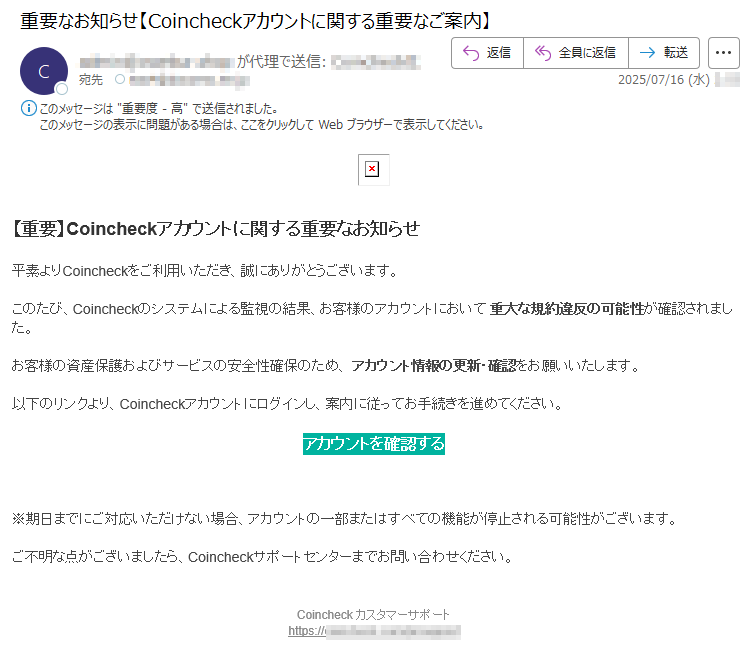Click the line mentioning Coincheckサポートセンター
Image resolution: width=742 pixels, height=647 pixels.
(x=263, y=557)
